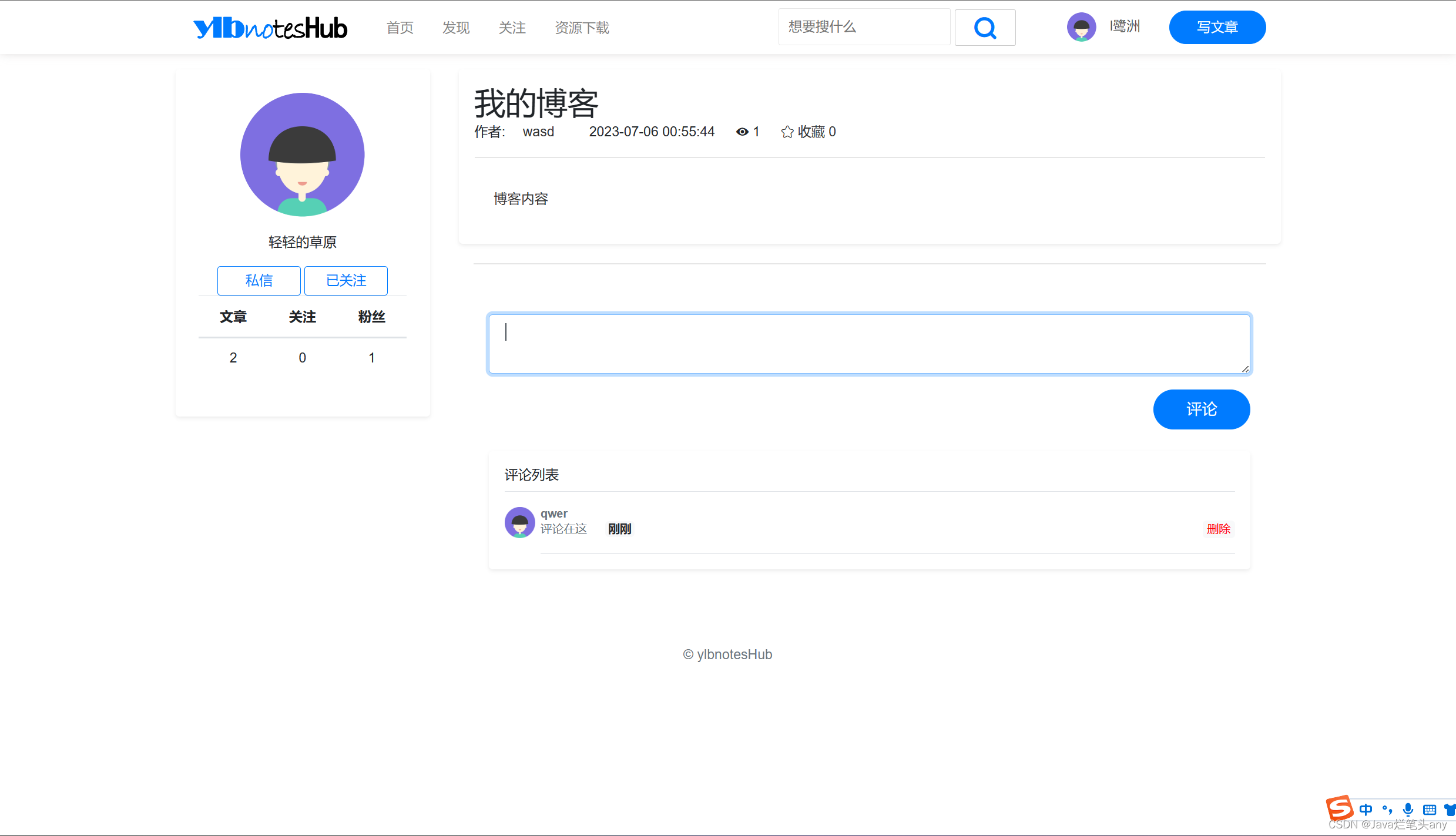1456x836 pixels.
Task: Click the Sogou input method S logo
Action: tap(1340, 808)
